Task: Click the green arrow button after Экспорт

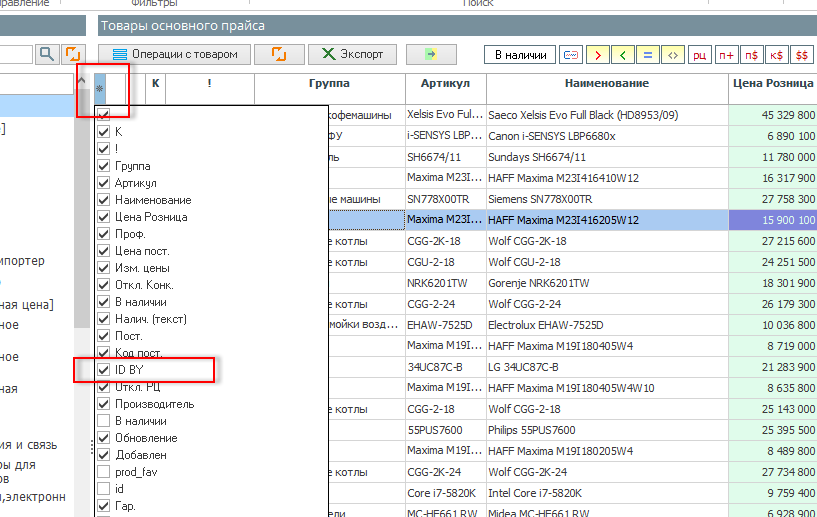Action: (431, 54)
